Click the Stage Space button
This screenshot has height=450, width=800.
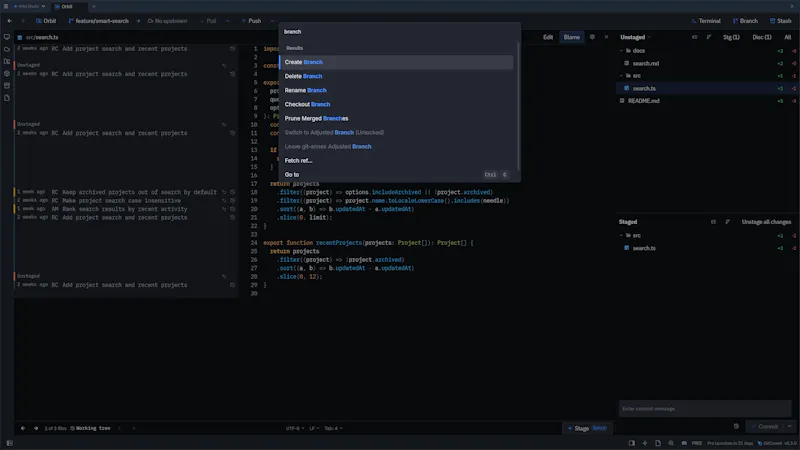coord(587,428)
